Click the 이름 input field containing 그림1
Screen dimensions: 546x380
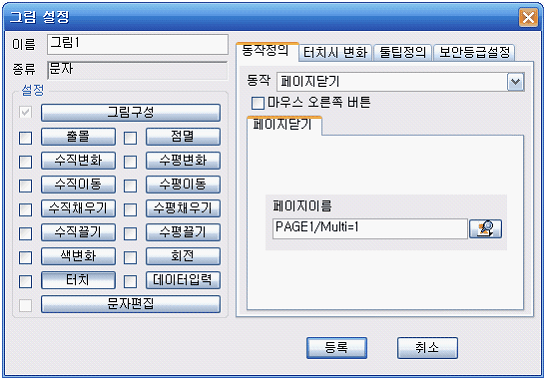pyautogui.click(x=138, y=44)
